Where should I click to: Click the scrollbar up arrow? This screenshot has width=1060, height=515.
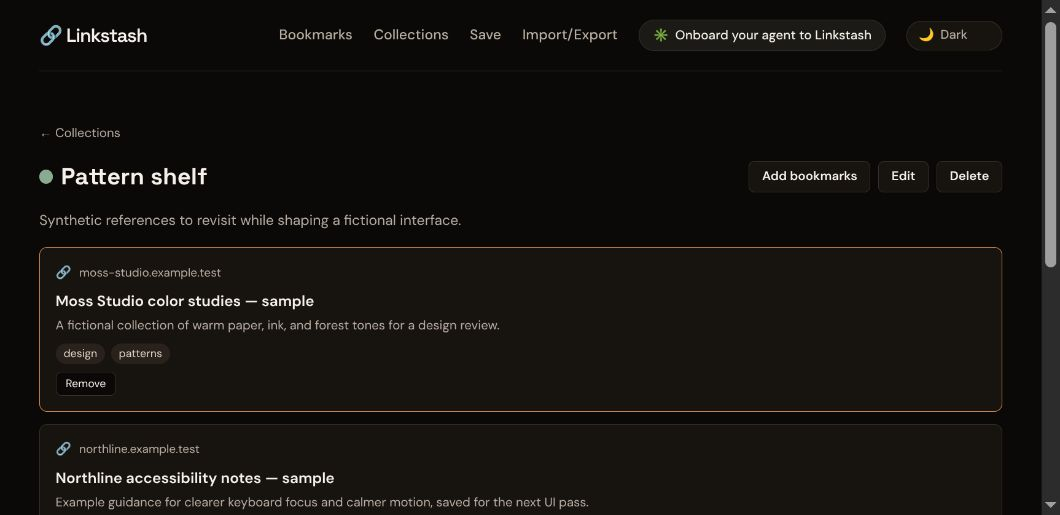click(x=1051, y=9)
